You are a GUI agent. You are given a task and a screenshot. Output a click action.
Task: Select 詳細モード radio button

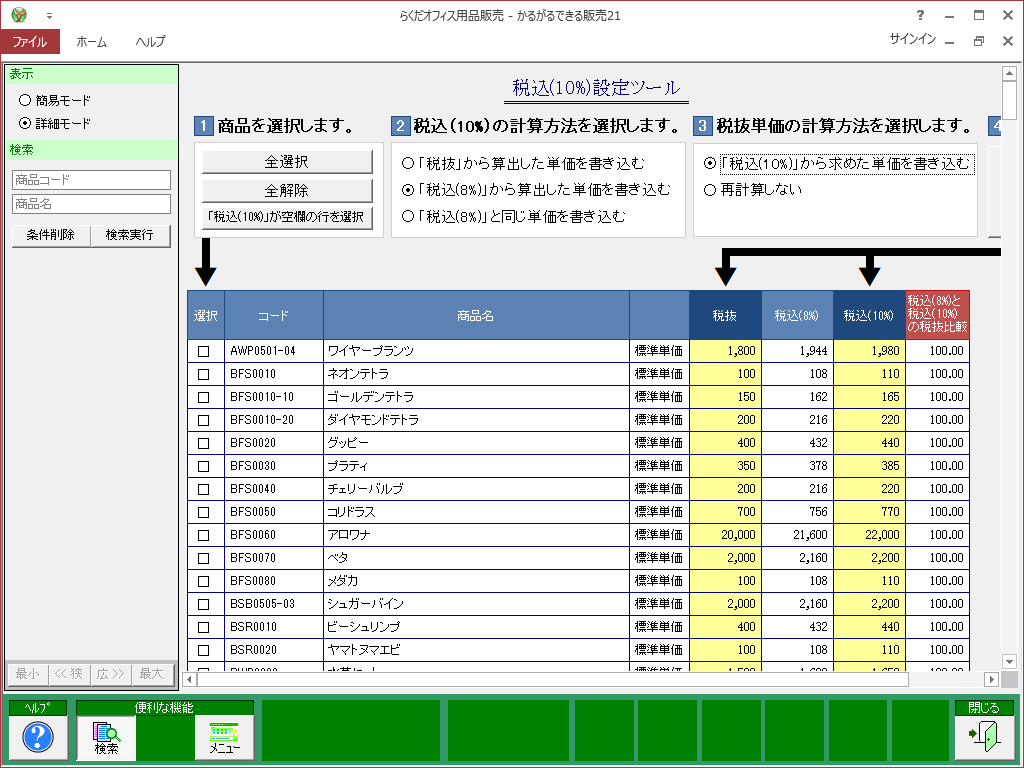pos(25,123)
